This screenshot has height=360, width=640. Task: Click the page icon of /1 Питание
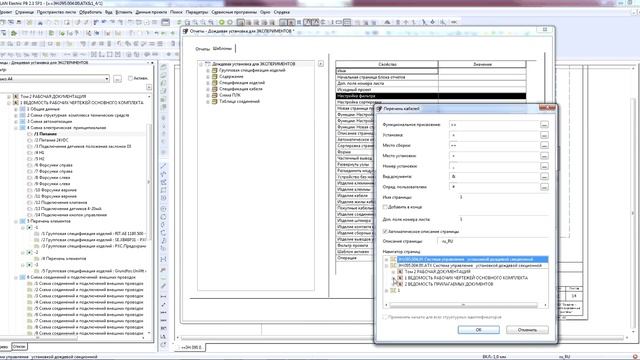pos(30,134)
